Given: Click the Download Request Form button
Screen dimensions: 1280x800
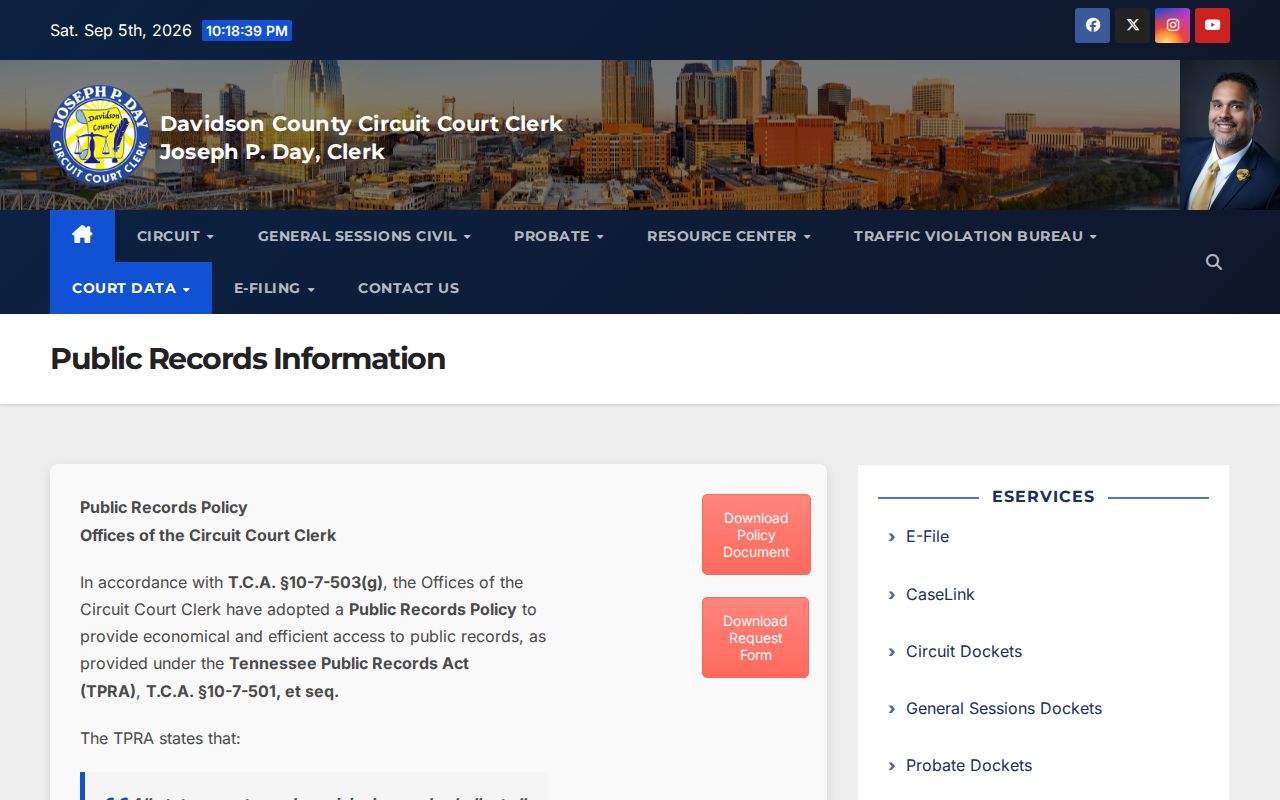Looking at the screenshot, I should point(755,638).
